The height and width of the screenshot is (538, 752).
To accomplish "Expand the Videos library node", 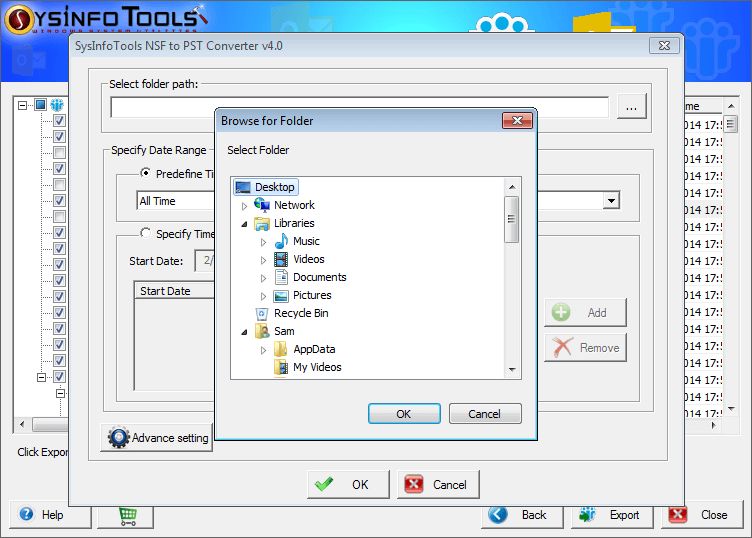I will coord(263,260).
